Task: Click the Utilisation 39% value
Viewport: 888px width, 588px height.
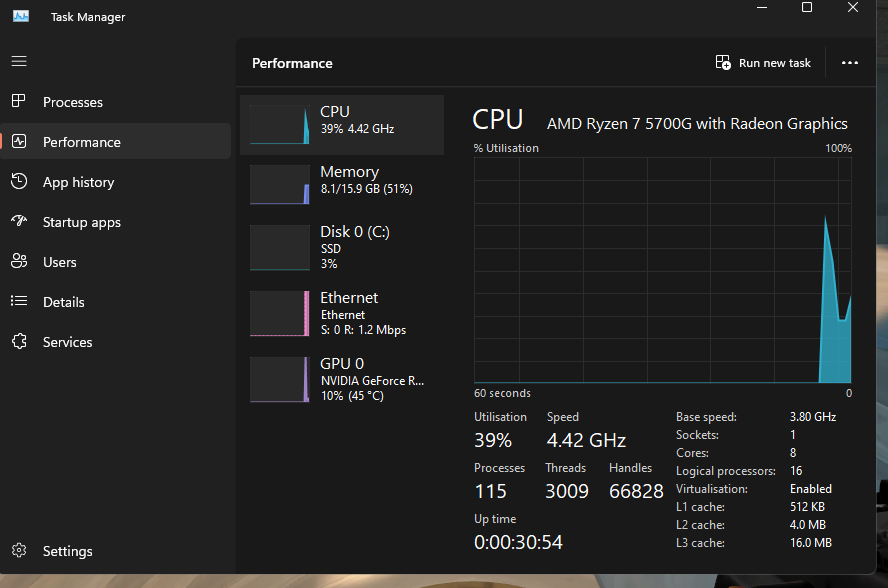Action: pyautogui.click(x=493, y=440)
